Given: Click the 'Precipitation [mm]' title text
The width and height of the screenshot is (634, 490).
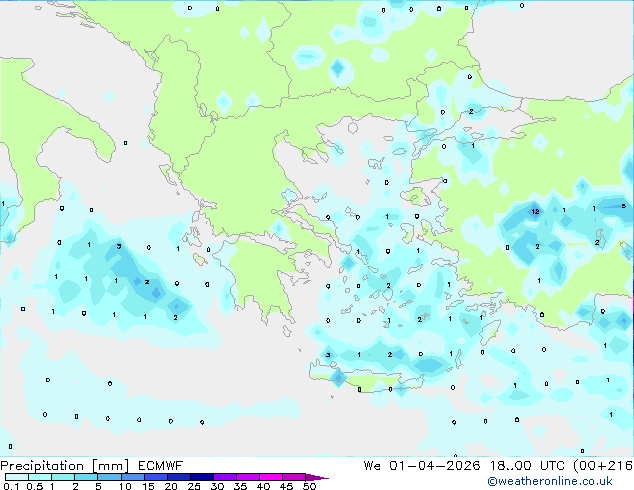Looking at the screenshot, I should pos(65,466).
